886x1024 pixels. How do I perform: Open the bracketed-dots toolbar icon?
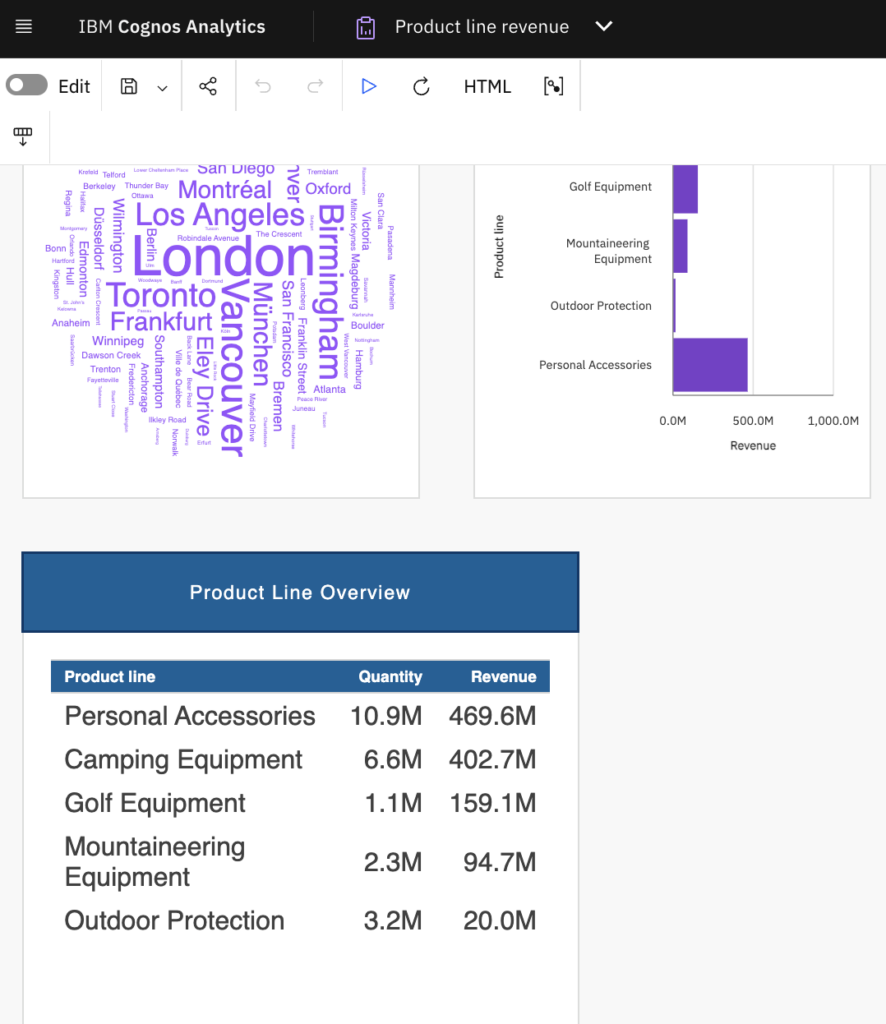pos(553,87)
